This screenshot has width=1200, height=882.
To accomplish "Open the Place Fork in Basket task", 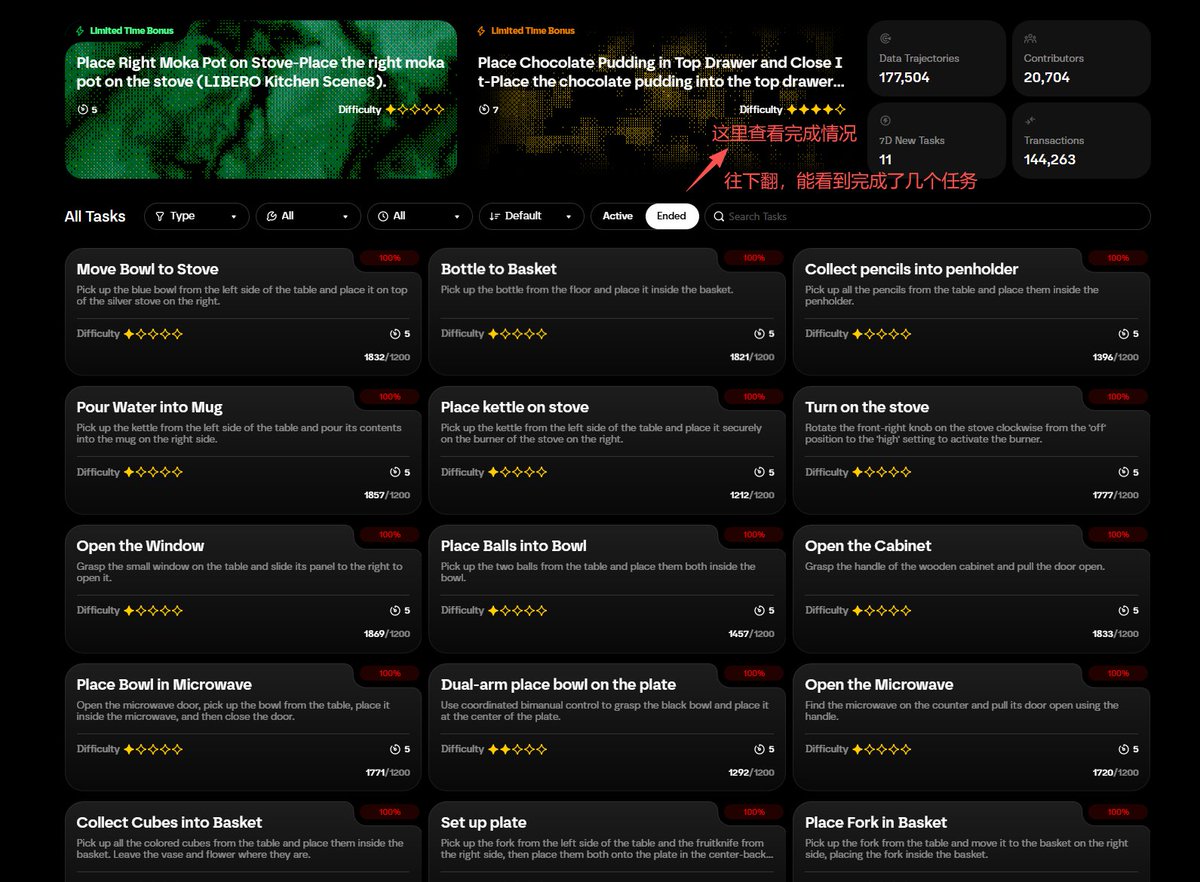I will coord(971,841).
